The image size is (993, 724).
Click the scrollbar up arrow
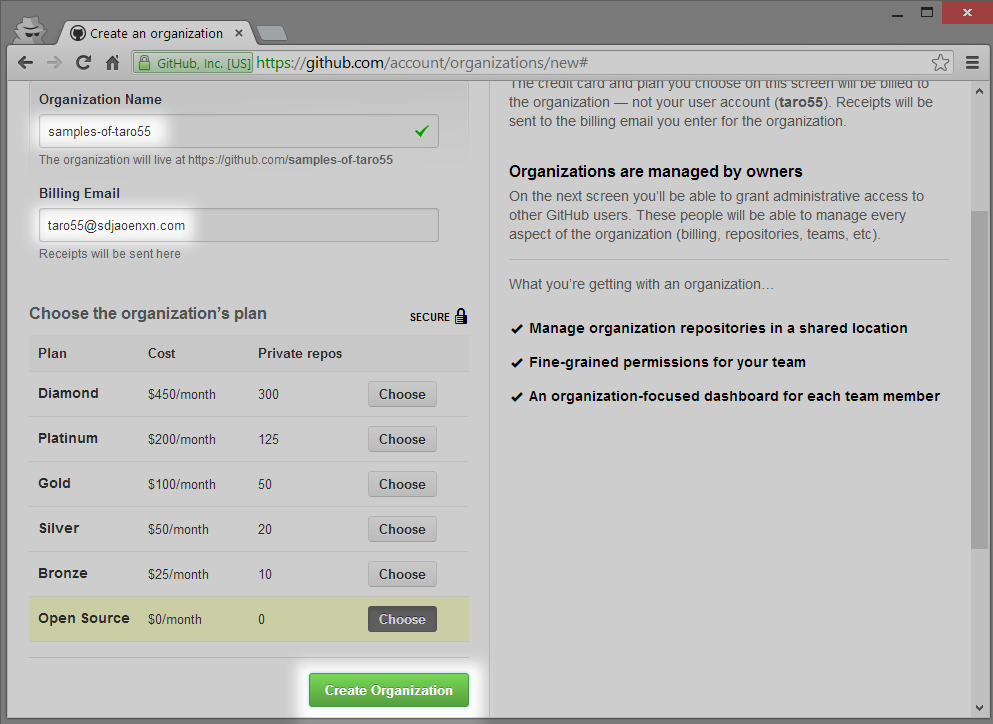[979, 91]
